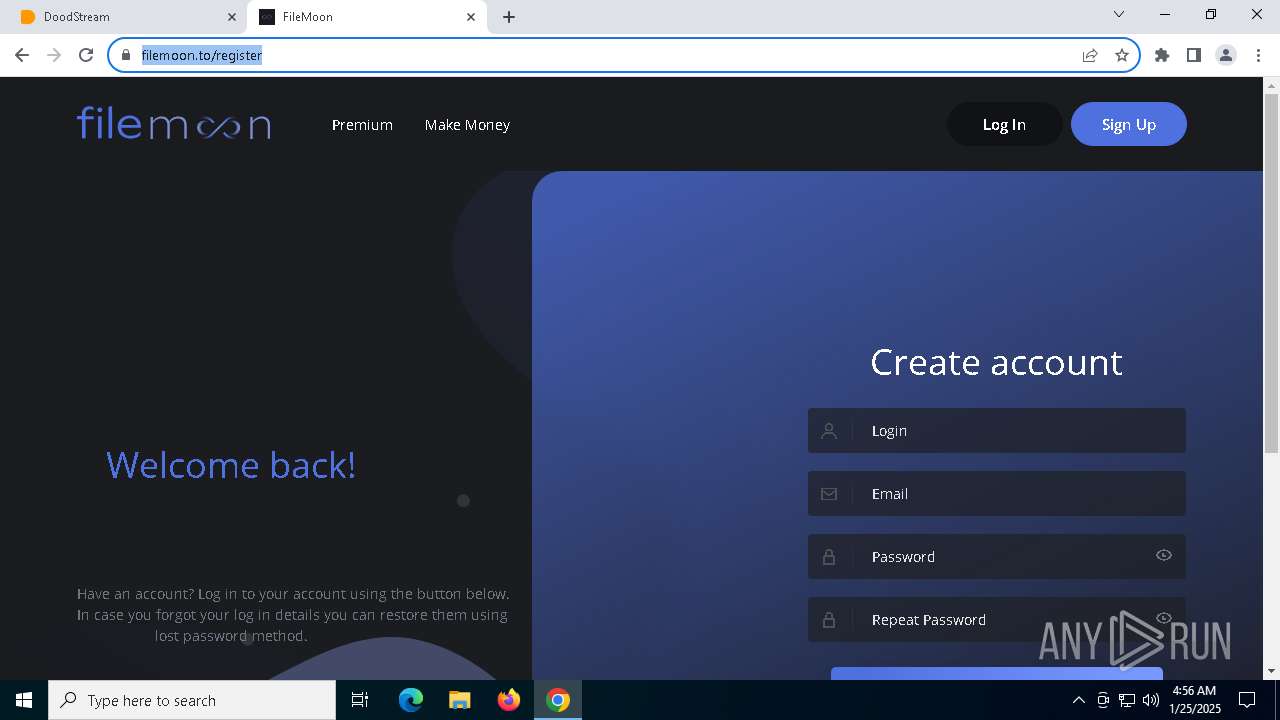Click the lock icon in Password field

pos(829,557)
